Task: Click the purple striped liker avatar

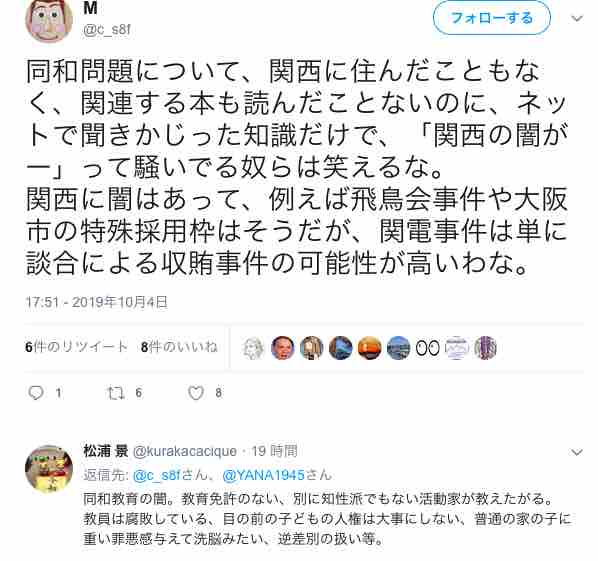Action: (485, 348)
